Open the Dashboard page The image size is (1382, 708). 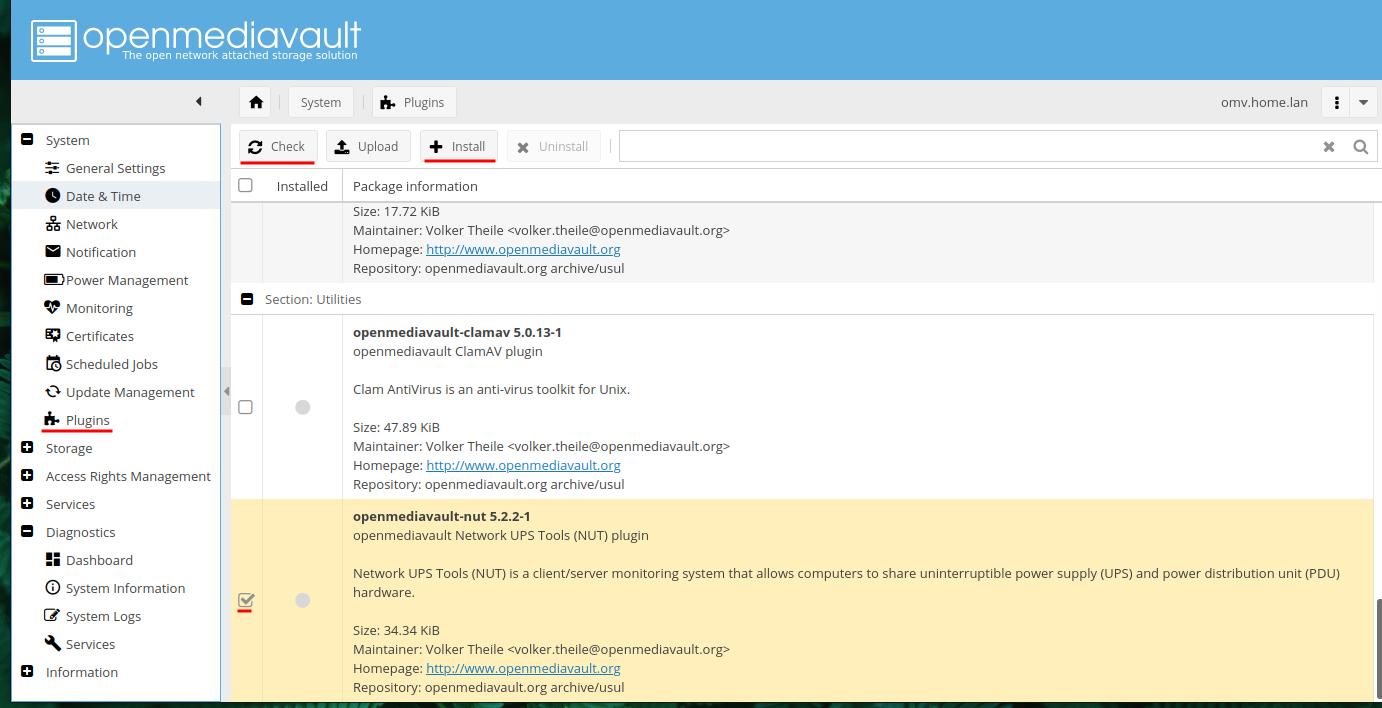(x=99, y=560)
